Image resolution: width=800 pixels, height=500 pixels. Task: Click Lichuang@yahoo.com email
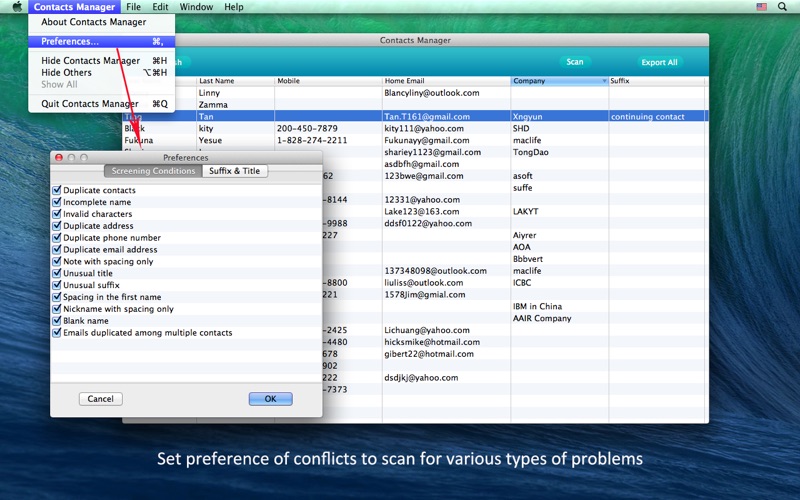[427, 330]
